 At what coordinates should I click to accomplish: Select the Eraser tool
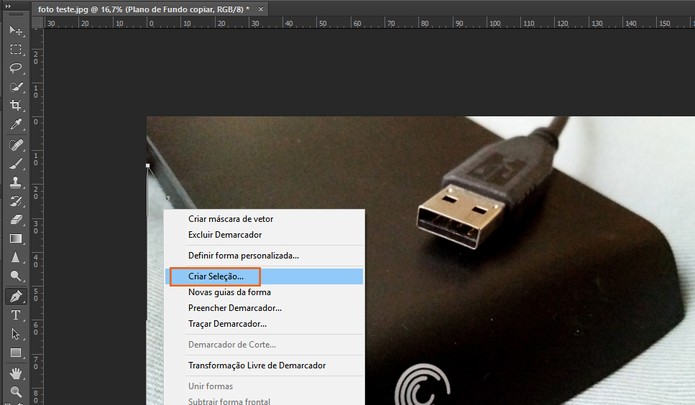click(16, 220)
